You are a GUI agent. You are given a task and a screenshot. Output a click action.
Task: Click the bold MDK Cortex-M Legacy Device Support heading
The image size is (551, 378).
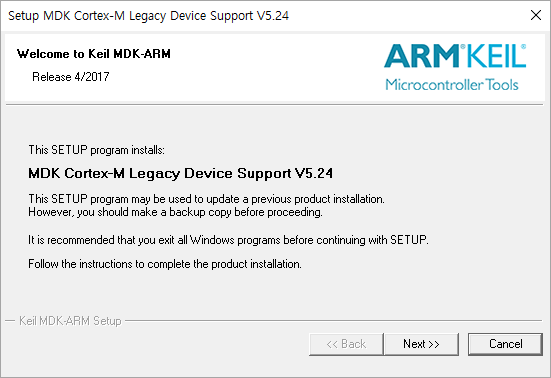(181, 173)
